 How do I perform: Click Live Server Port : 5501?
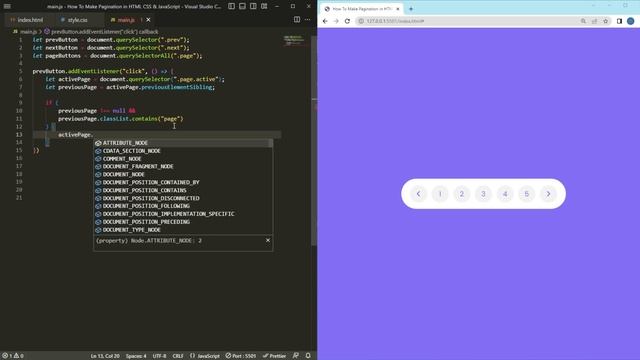click(x=241, y=356)
